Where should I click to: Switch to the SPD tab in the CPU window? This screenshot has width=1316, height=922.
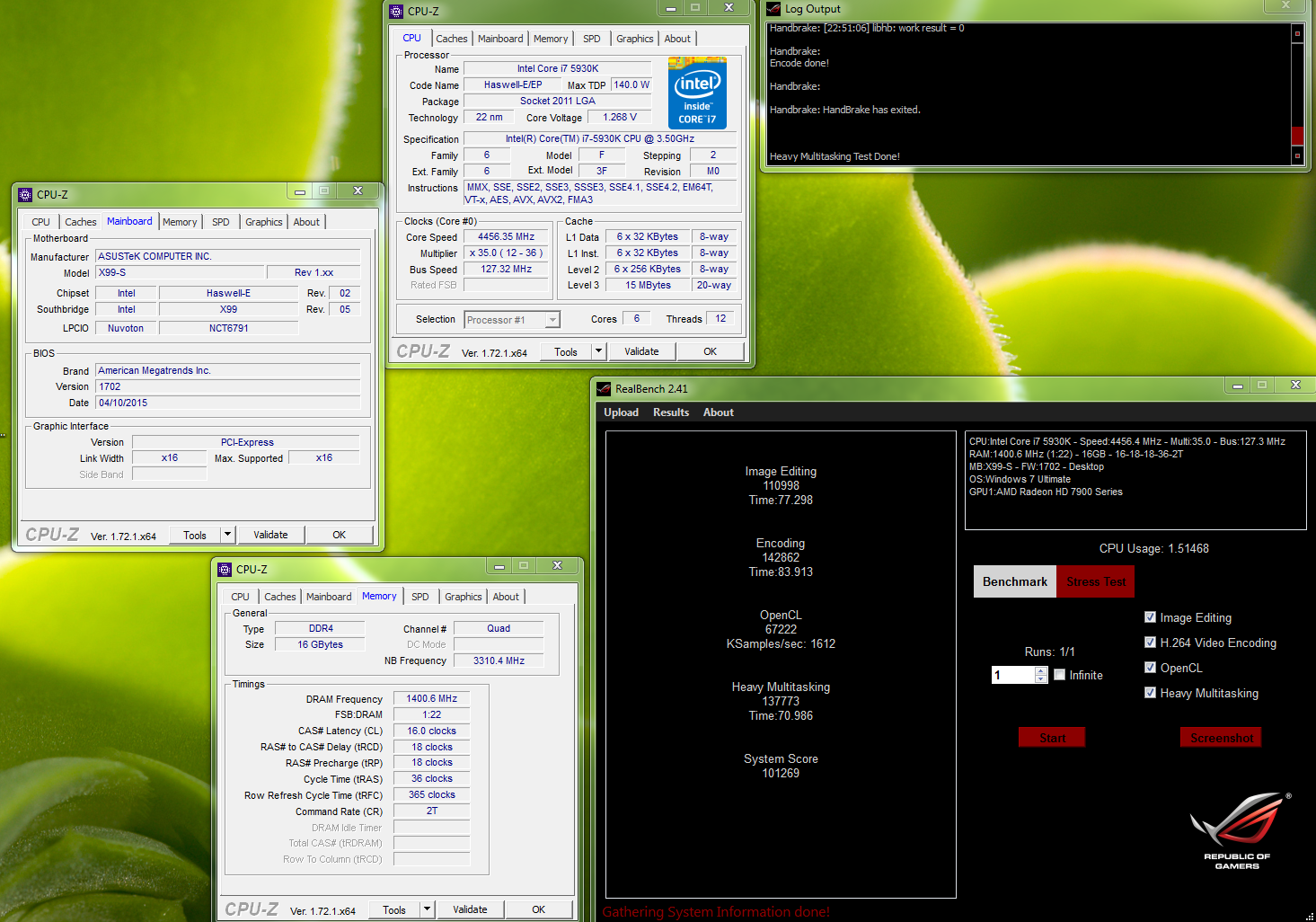(x=591, y=39)
